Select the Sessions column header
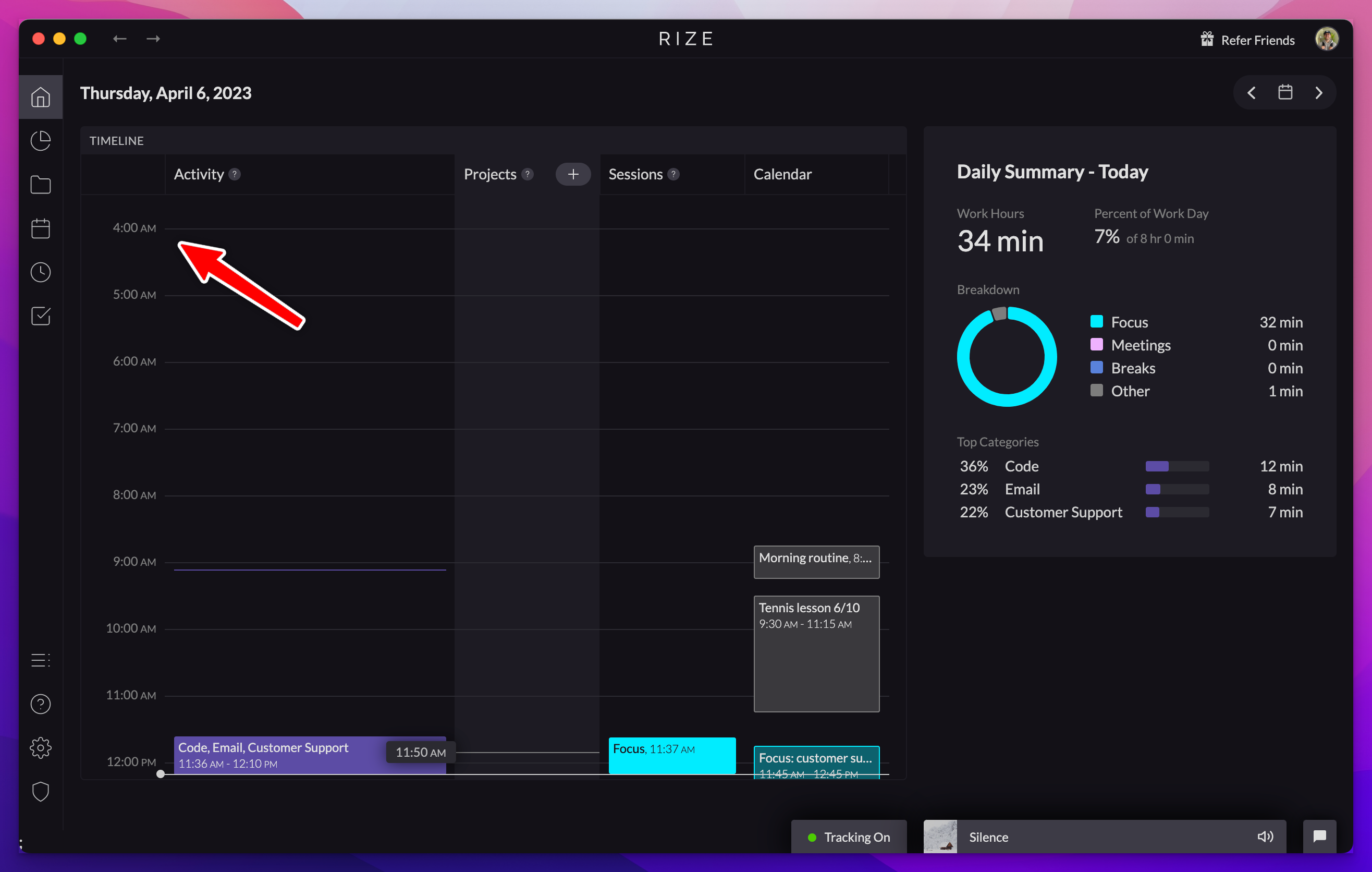This screenshot has height=872, width=1372. [635, 174]
